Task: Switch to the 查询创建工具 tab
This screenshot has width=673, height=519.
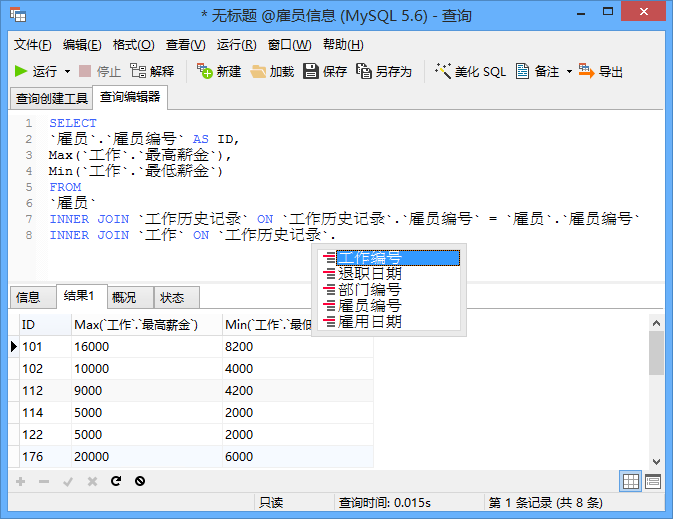Action: point(52,99)
